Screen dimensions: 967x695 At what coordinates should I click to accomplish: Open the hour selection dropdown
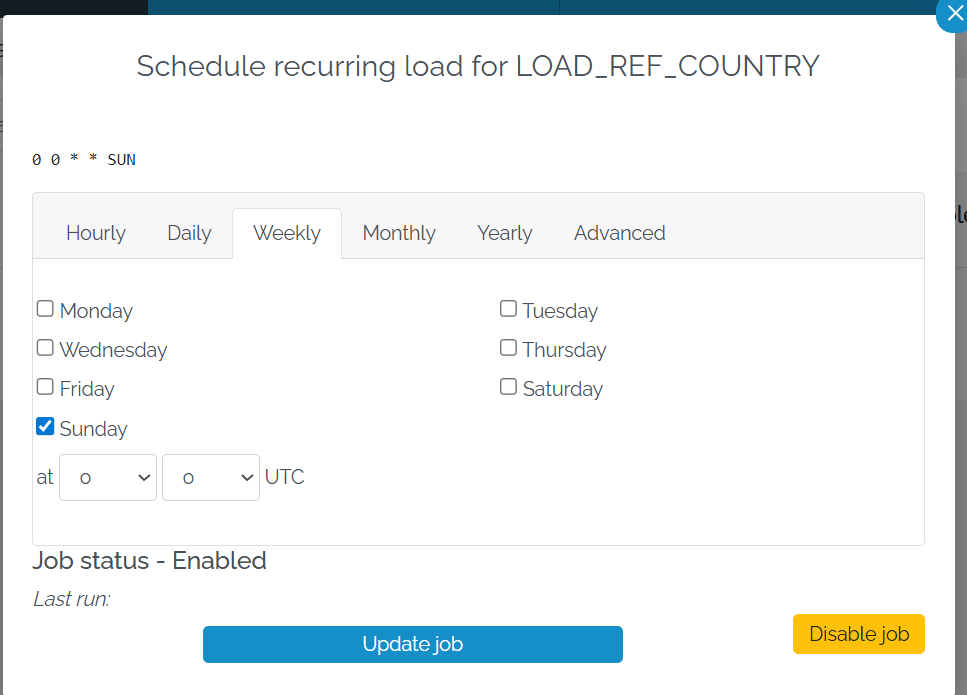(107, 477)
